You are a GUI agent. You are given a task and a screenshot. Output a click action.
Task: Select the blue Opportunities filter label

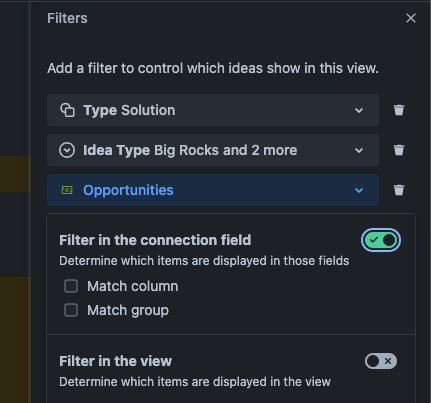click(128, 190)
